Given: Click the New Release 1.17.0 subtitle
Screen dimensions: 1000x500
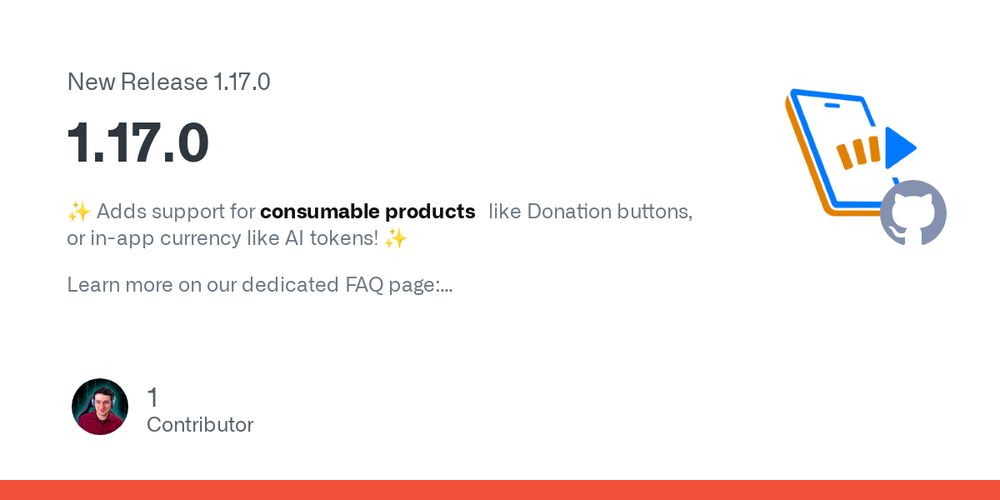Looking at the screenshot, I should [x=168, y=82].
